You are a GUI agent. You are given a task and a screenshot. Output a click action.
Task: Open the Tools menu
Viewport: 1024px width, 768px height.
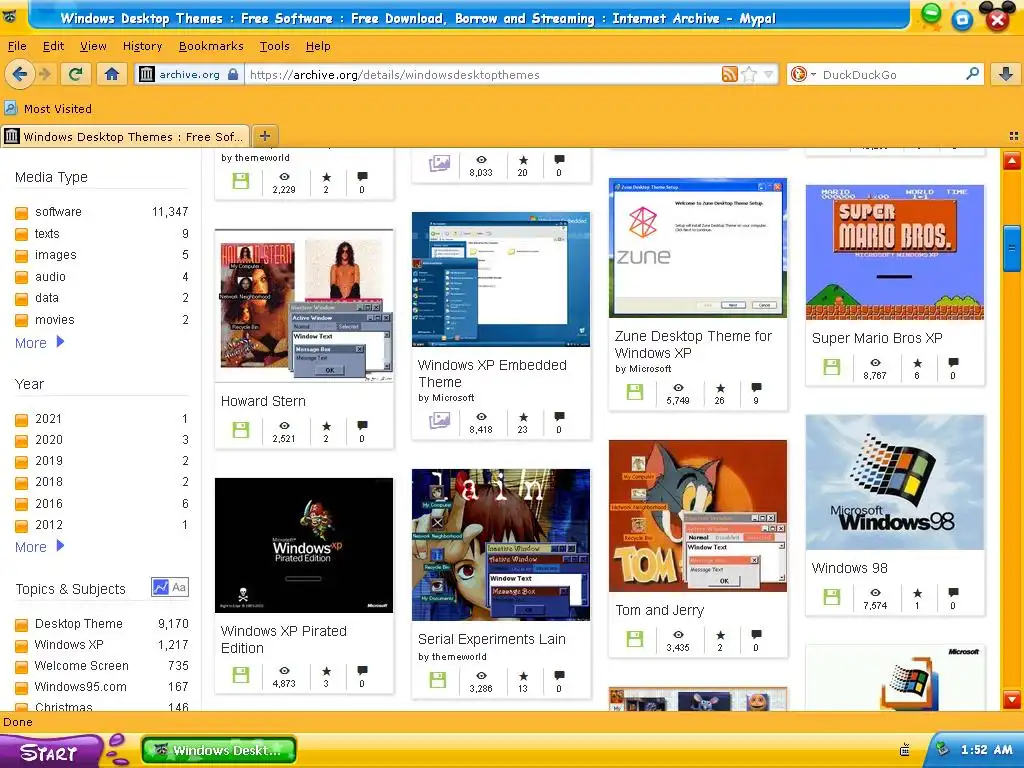[x=274, y=46]
